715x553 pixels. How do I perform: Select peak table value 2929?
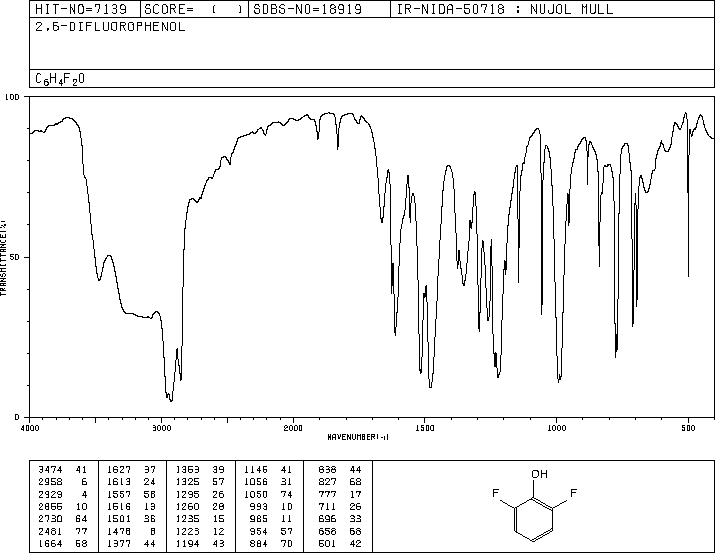50,494
